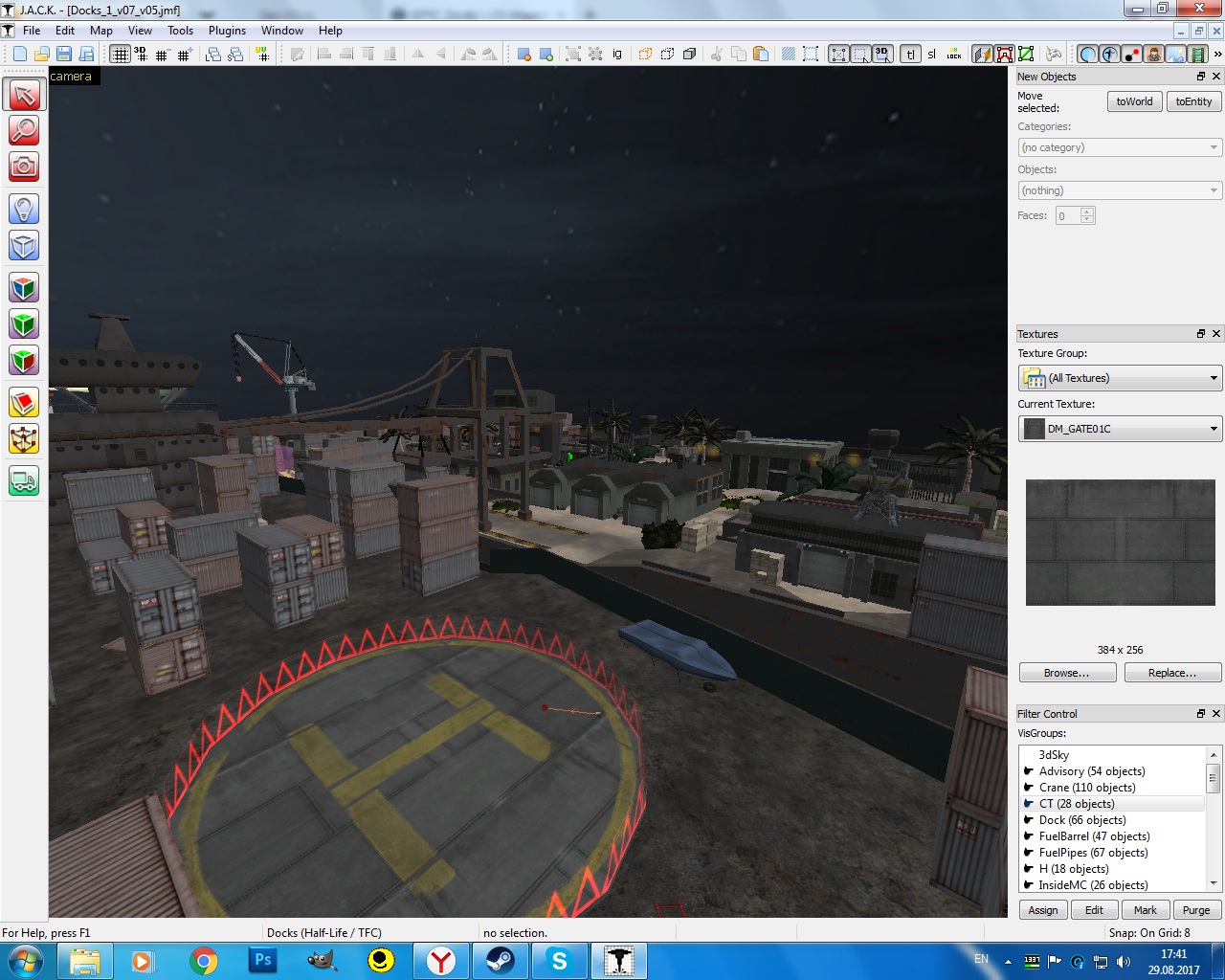This screenshot has height=980, width=1225.
Task: Show more toolbar buttons chevron
Action: click(x=1217, y=55)
